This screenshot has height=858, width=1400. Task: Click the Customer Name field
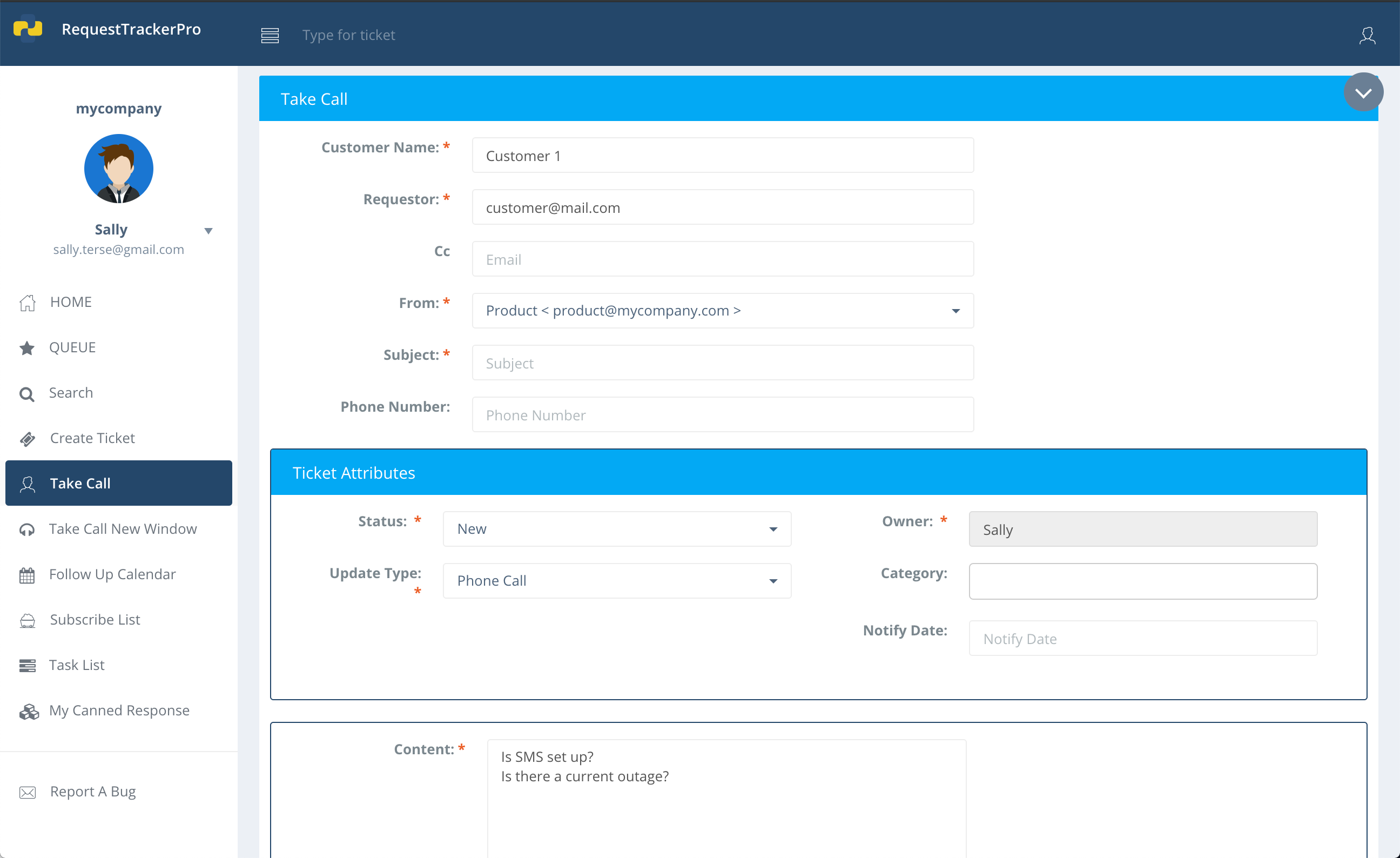click(x=723, y=155)
